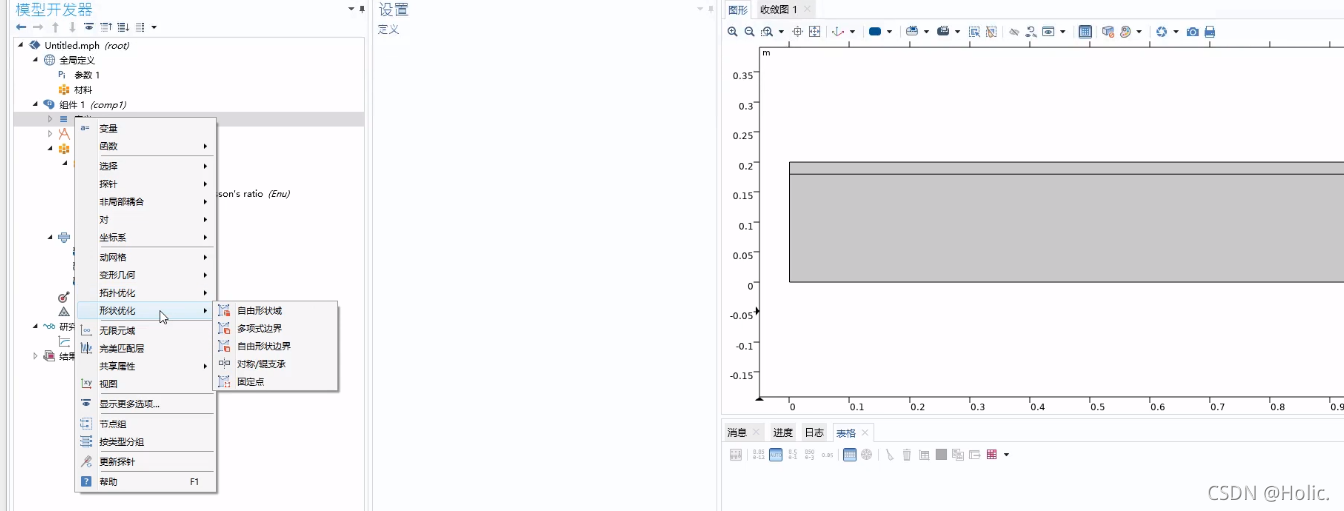Click the color palette icon in graphics toolbar
The image size is (1344, 511).
1125,32
